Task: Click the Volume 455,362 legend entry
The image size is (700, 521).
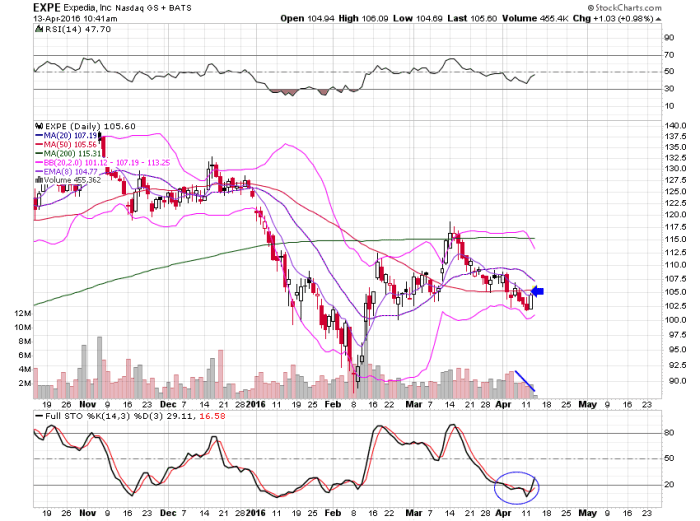Action: point(72,180)
